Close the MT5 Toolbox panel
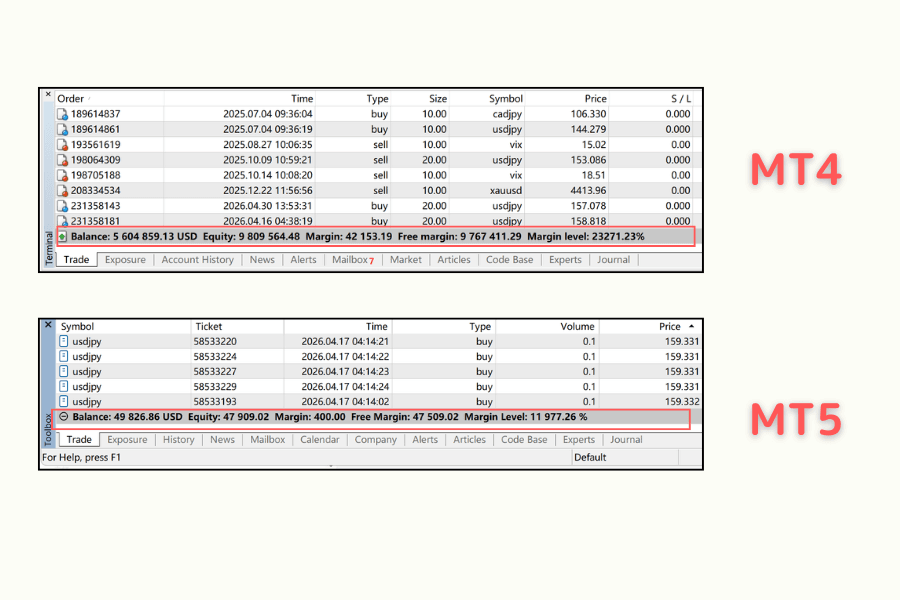The width and height of the screenshot is (900, 600). click(48, 324)
